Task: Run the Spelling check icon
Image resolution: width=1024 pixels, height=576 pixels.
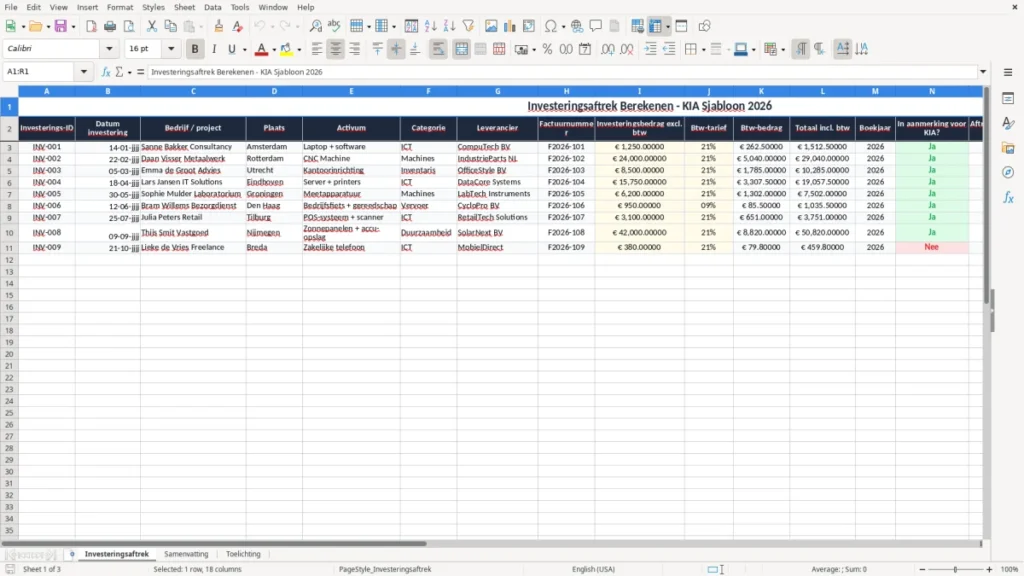Action: (x=334, y=26)
